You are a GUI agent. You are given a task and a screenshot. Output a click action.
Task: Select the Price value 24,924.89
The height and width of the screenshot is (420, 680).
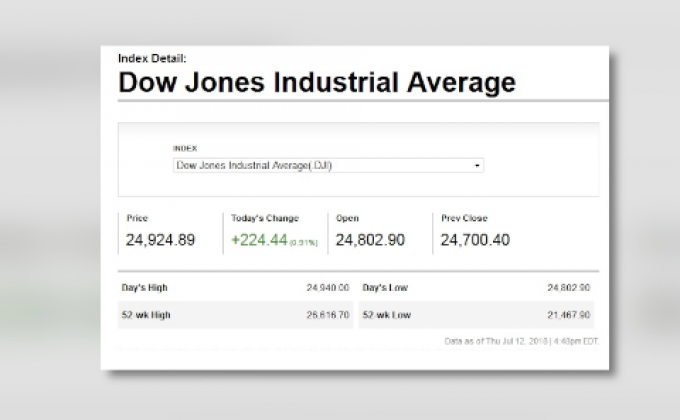(160, 240)
